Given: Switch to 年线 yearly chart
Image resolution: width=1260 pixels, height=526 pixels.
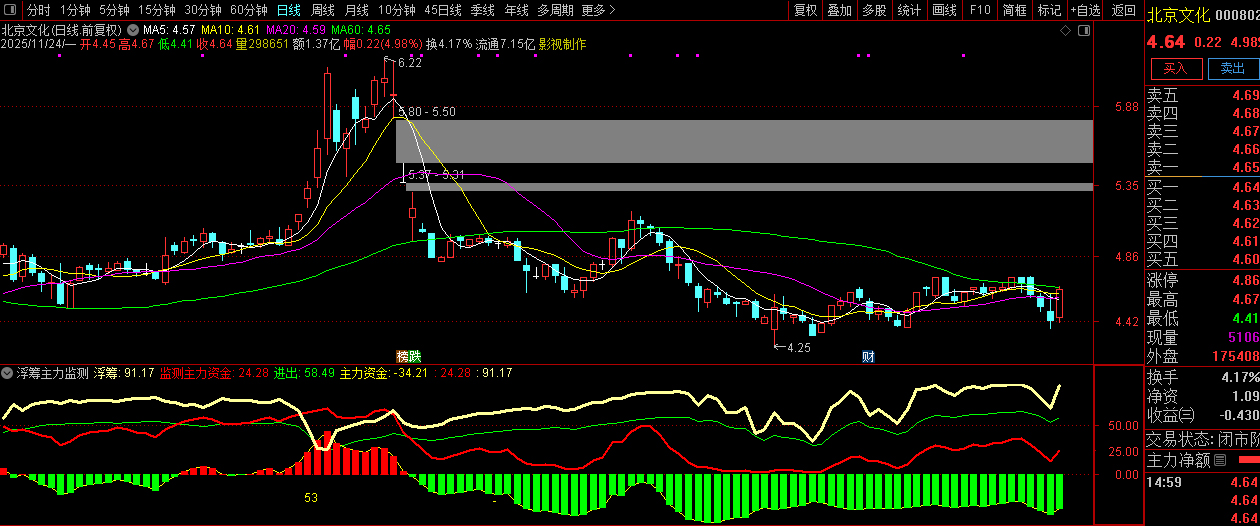Looking at the screenshot, I should point(516,10).
